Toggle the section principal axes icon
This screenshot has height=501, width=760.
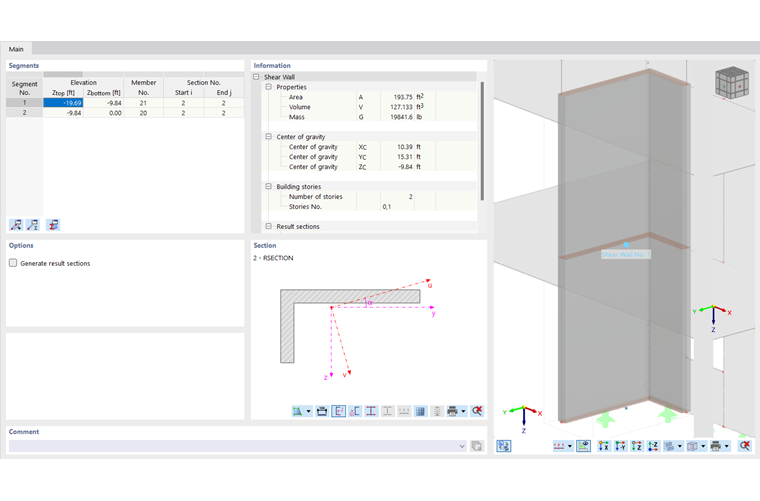coord(355,411)
